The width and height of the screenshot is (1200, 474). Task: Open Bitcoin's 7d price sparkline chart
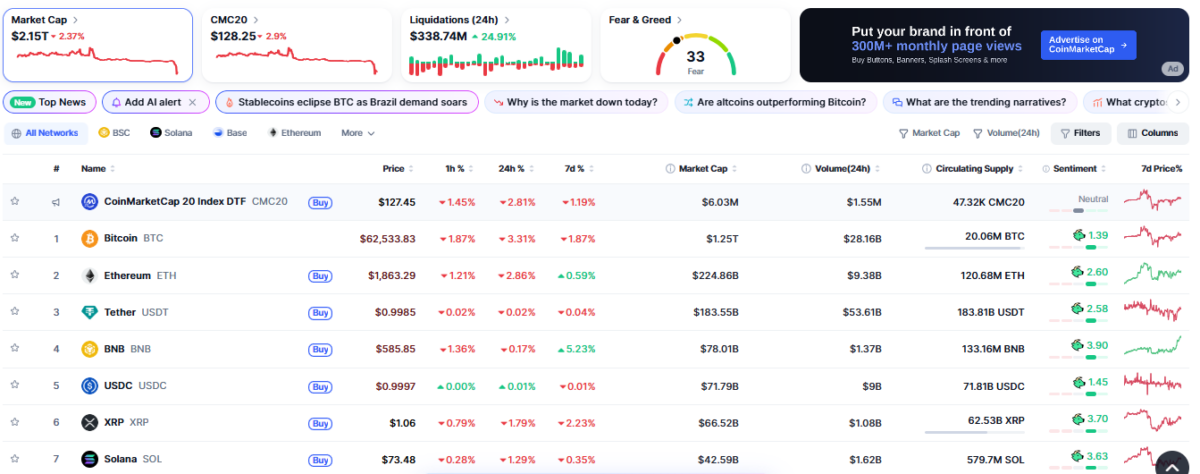[1153, 238]
